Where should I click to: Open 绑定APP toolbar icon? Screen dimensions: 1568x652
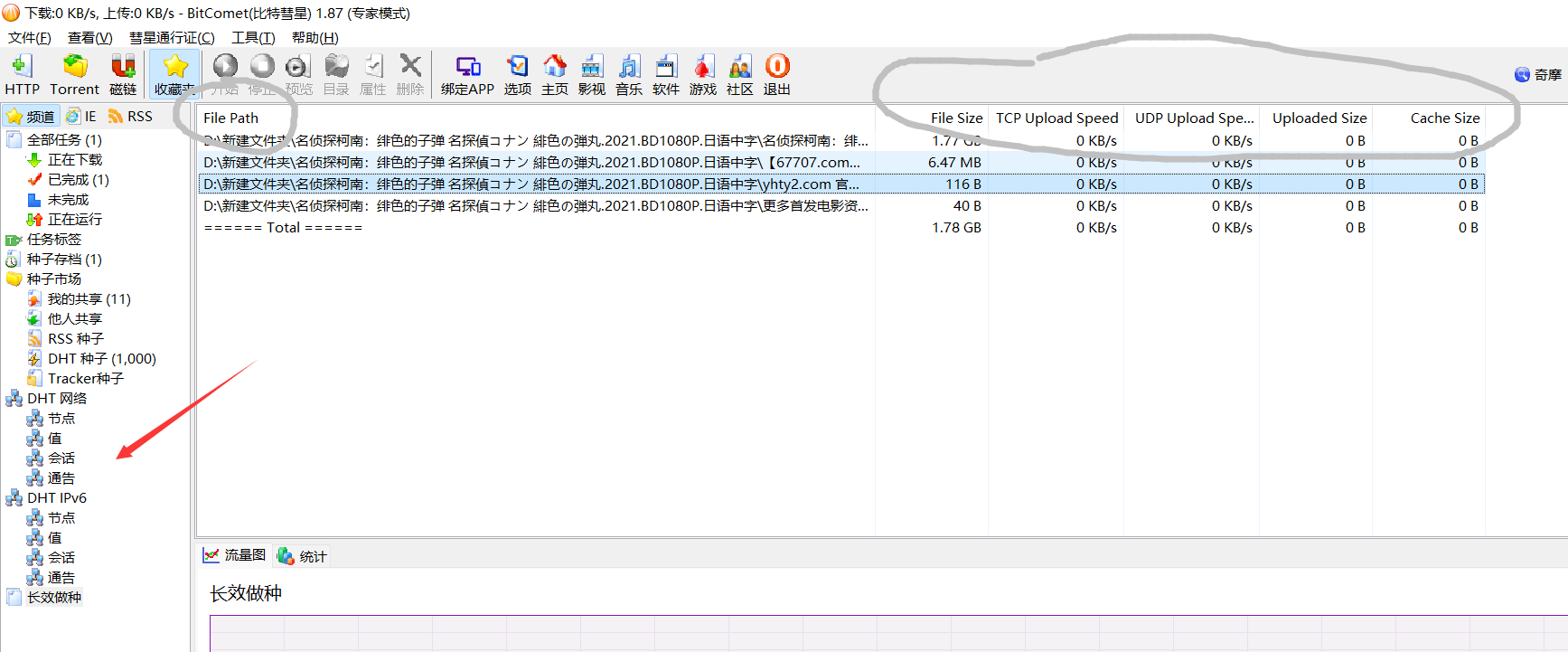467,74
